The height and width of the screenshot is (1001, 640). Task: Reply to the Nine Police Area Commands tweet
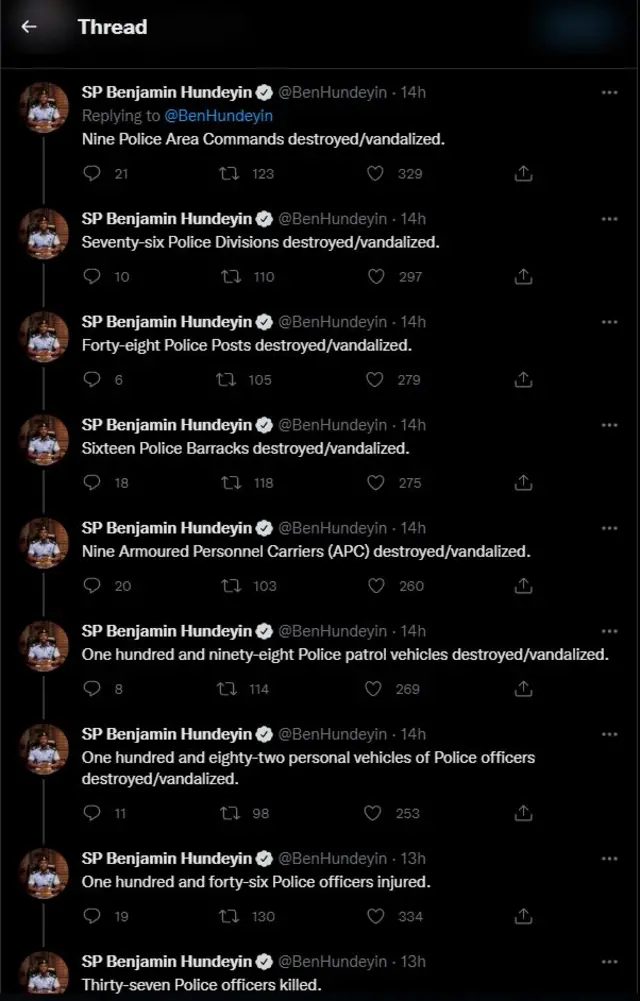(x=93, y=173)
